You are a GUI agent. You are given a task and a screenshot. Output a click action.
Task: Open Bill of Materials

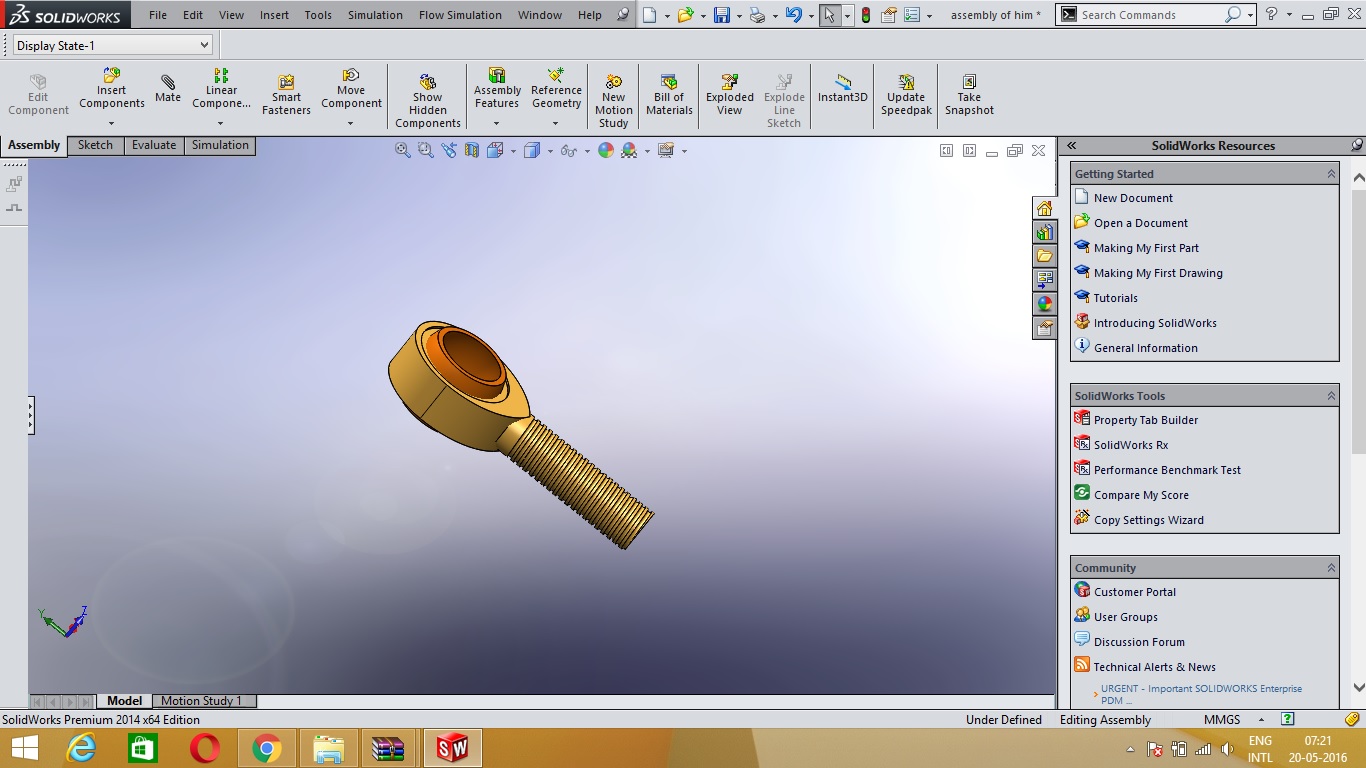669,95
